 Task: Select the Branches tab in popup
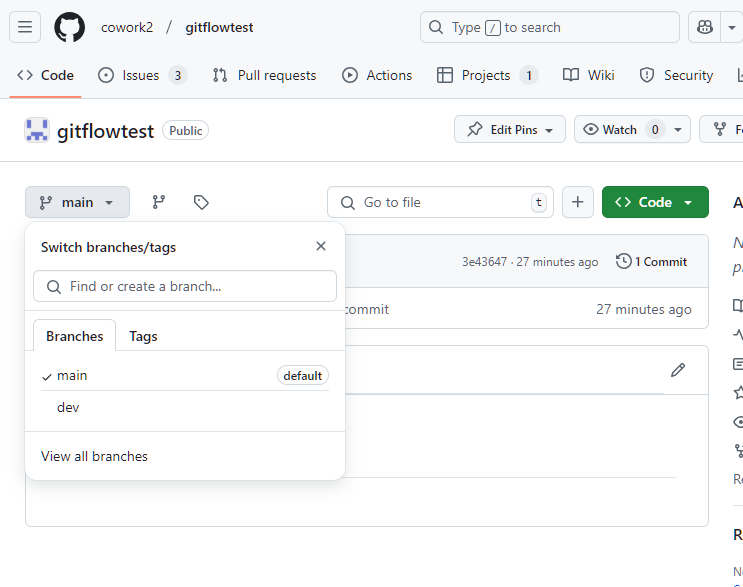[x=74, y=336]
